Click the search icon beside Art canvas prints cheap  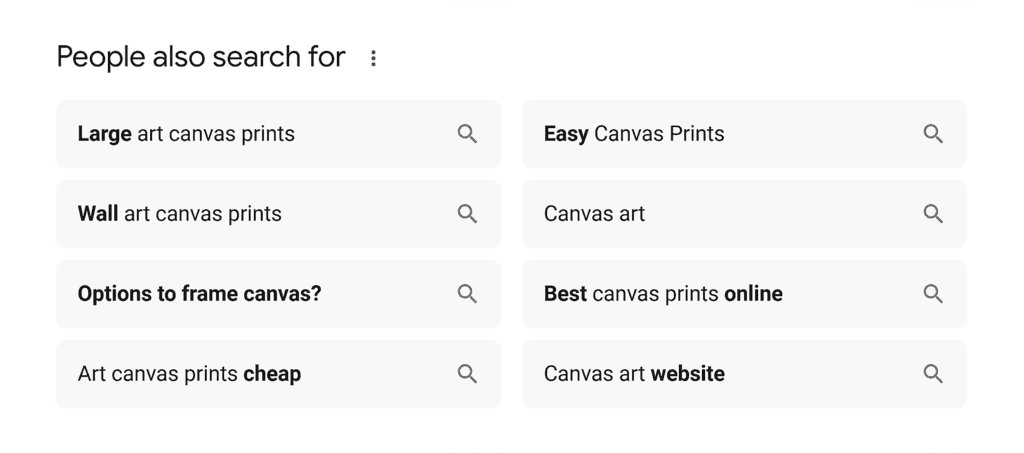[x=467, y=374]
